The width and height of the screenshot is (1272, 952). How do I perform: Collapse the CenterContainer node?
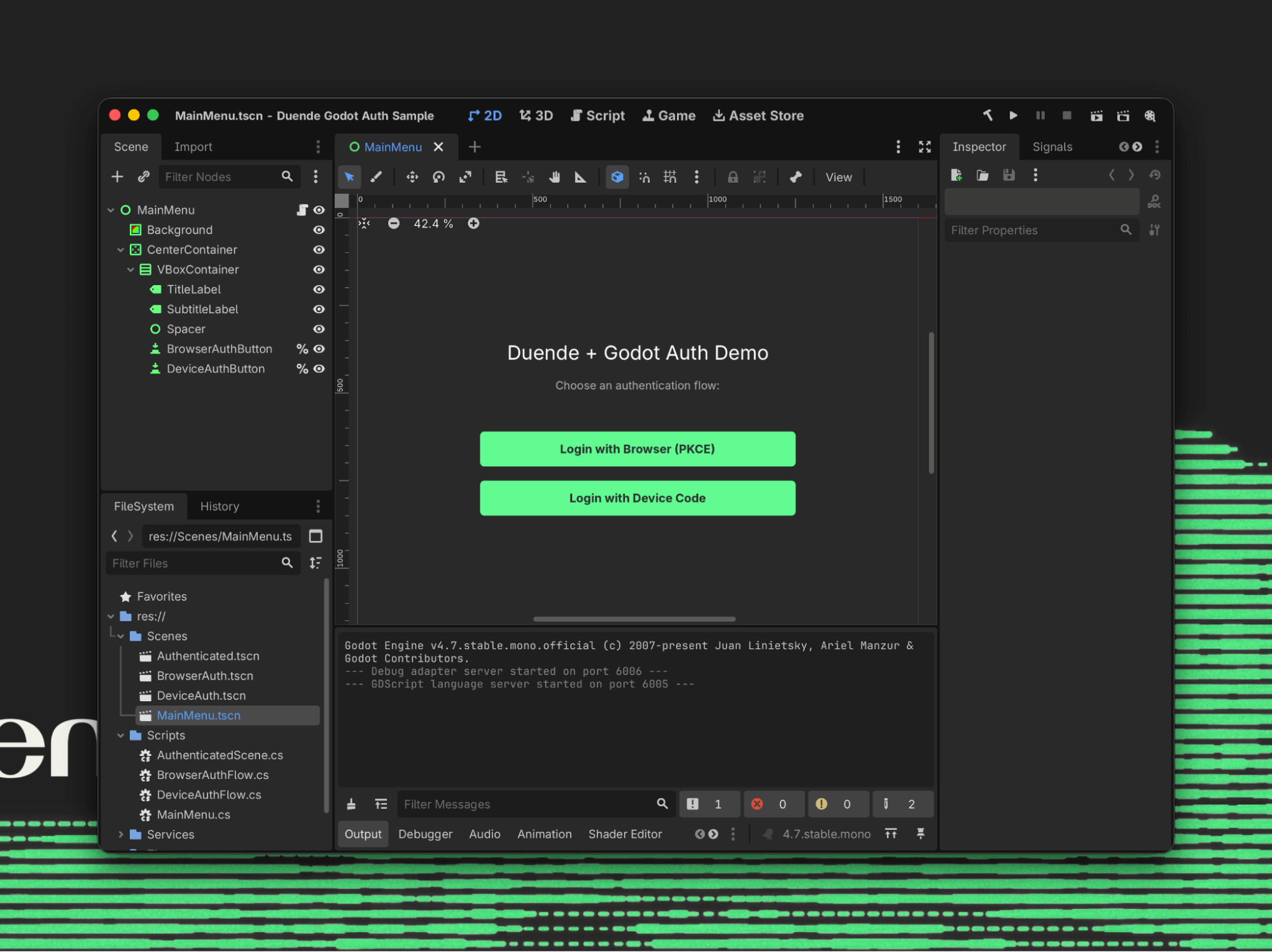[120, 249]
